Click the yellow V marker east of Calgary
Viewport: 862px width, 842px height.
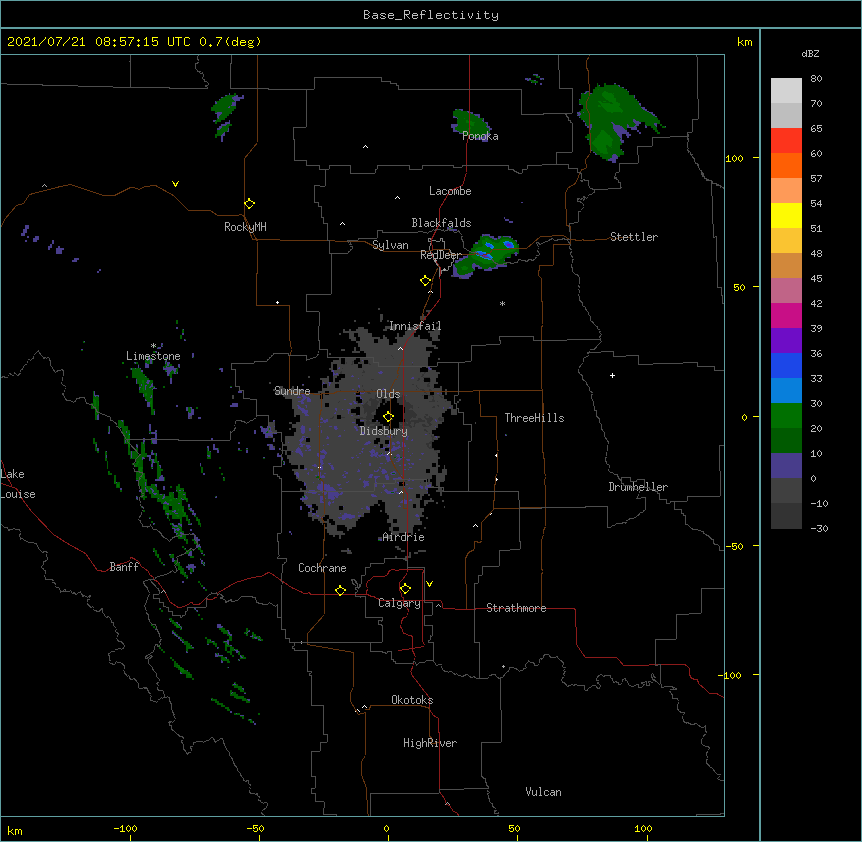pyautogui.click(x=429, y=584)
